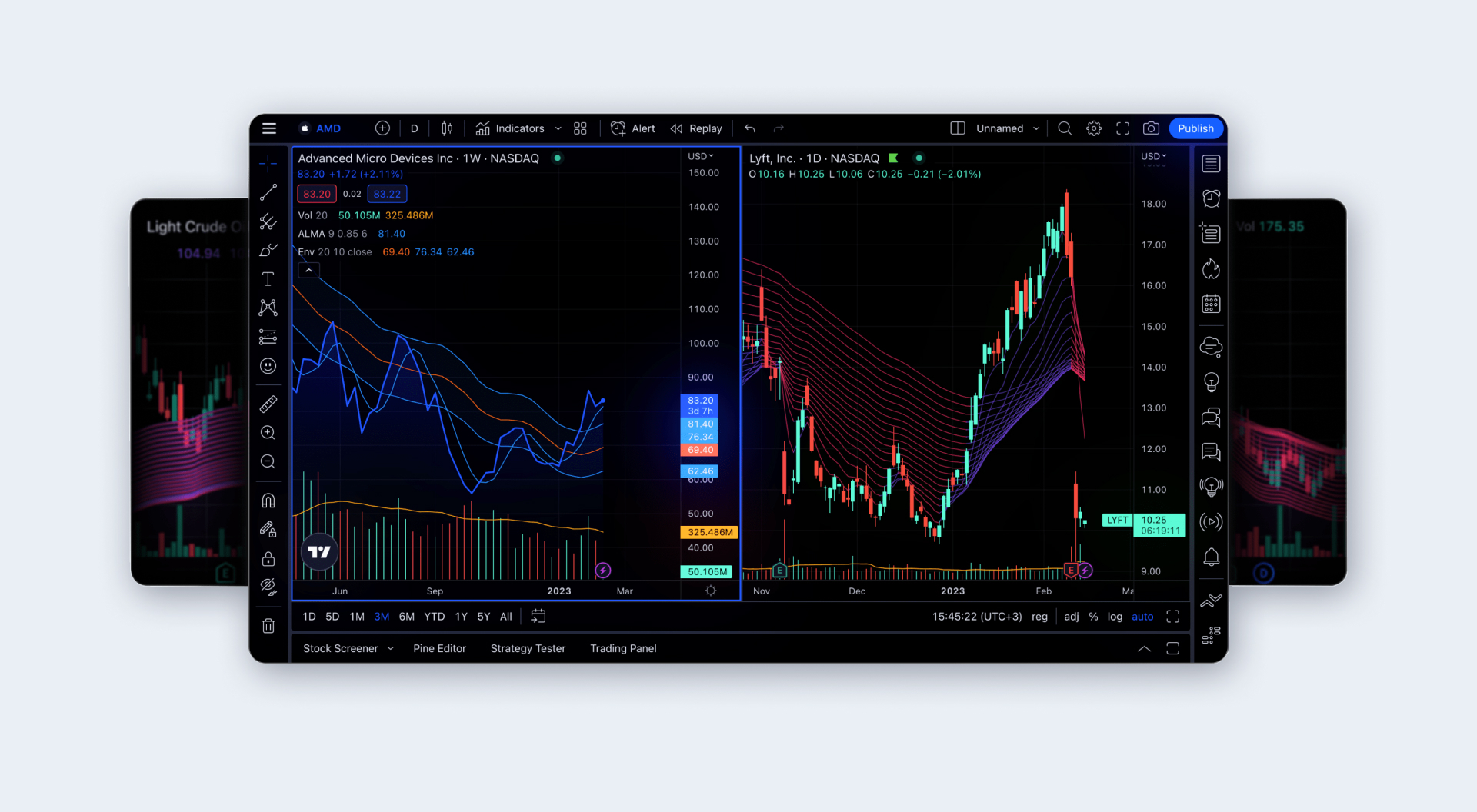Open chart settings gear
The height and width of the screenshot is (812, 1477).
pyautogui.click(x=1094, y=128)
